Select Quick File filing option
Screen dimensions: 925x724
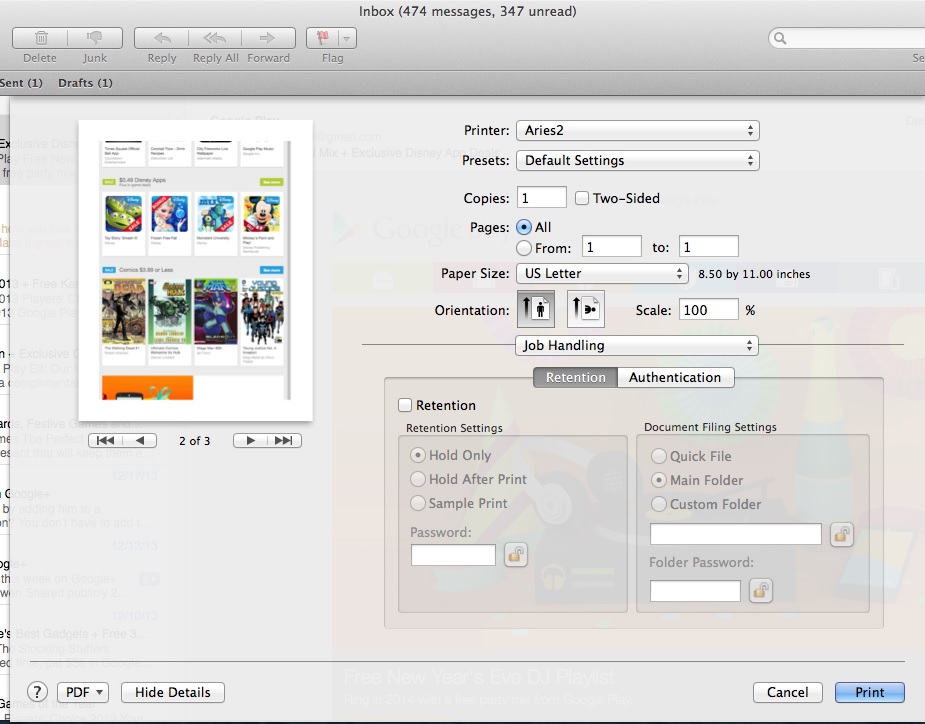(658, 456)
